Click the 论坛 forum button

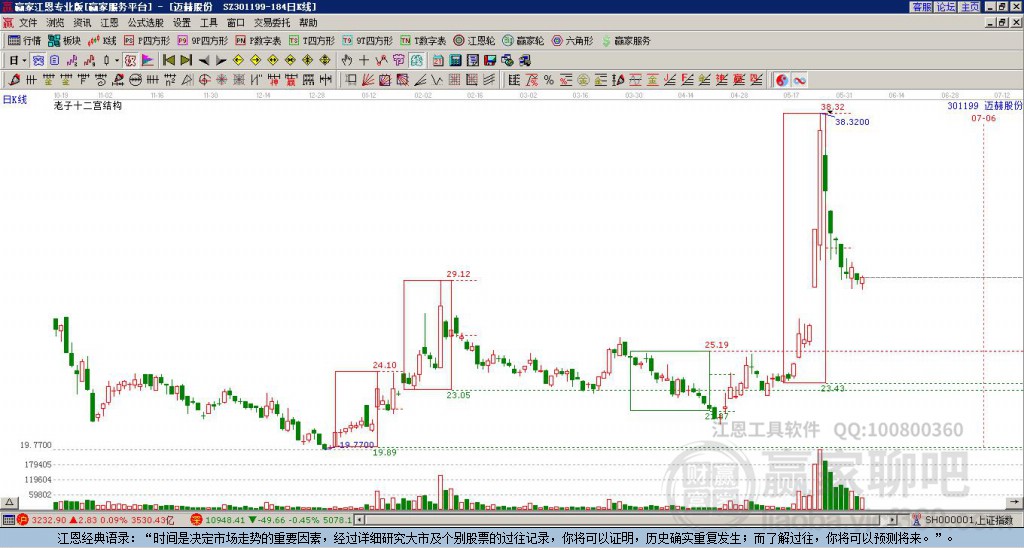pos(946,7)
